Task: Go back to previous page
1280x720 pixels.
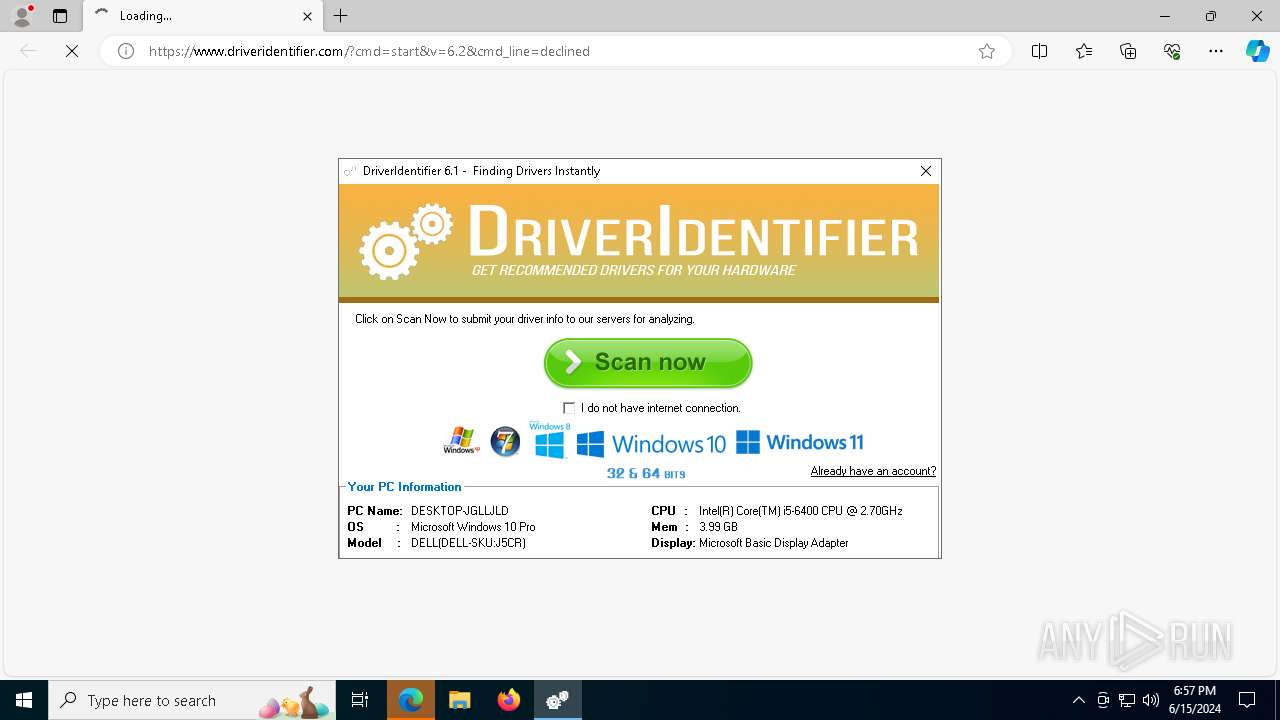Action: pyautogui.click(x=28, y=51)
